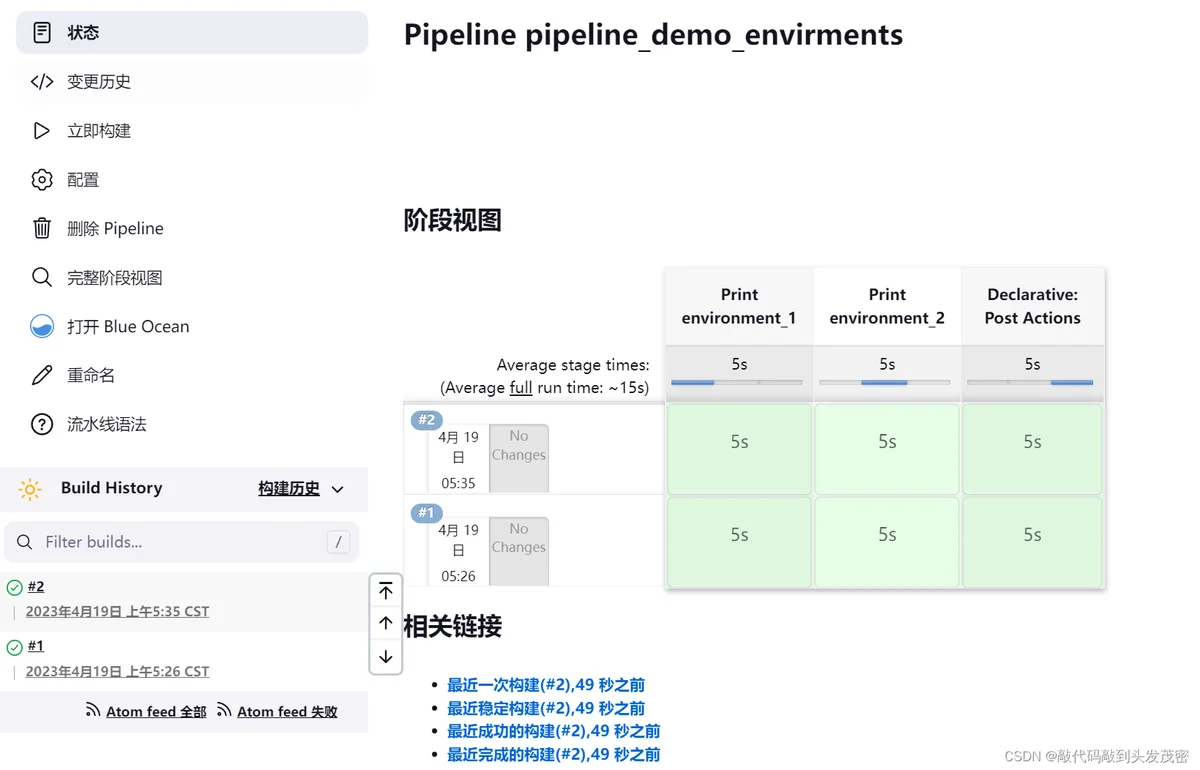Image resolution: width=1200 pixels, height=770 pixels.
Task: Open the 状态 menu item
Action: coord(192,33)
